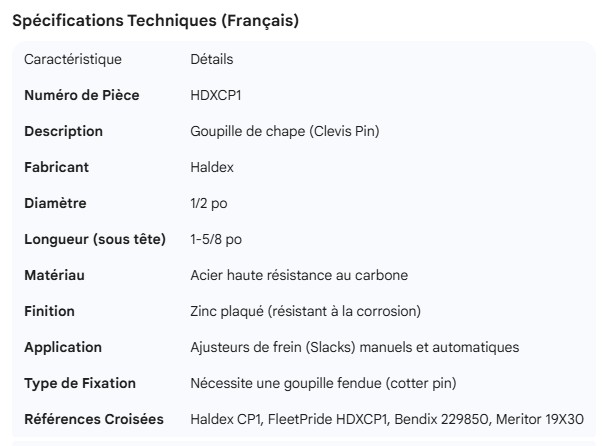The image size is (609, 446).
Task: Select the Longueur (sous tête) label
Action: (95, 239)
